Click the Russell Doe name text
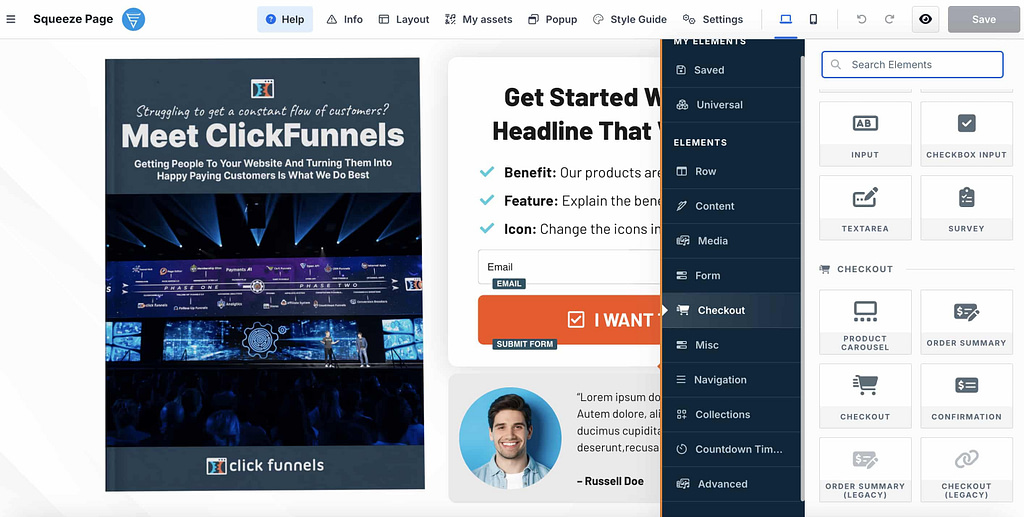Viewport: 1024px width, 517px height. [x=610, y=481]
